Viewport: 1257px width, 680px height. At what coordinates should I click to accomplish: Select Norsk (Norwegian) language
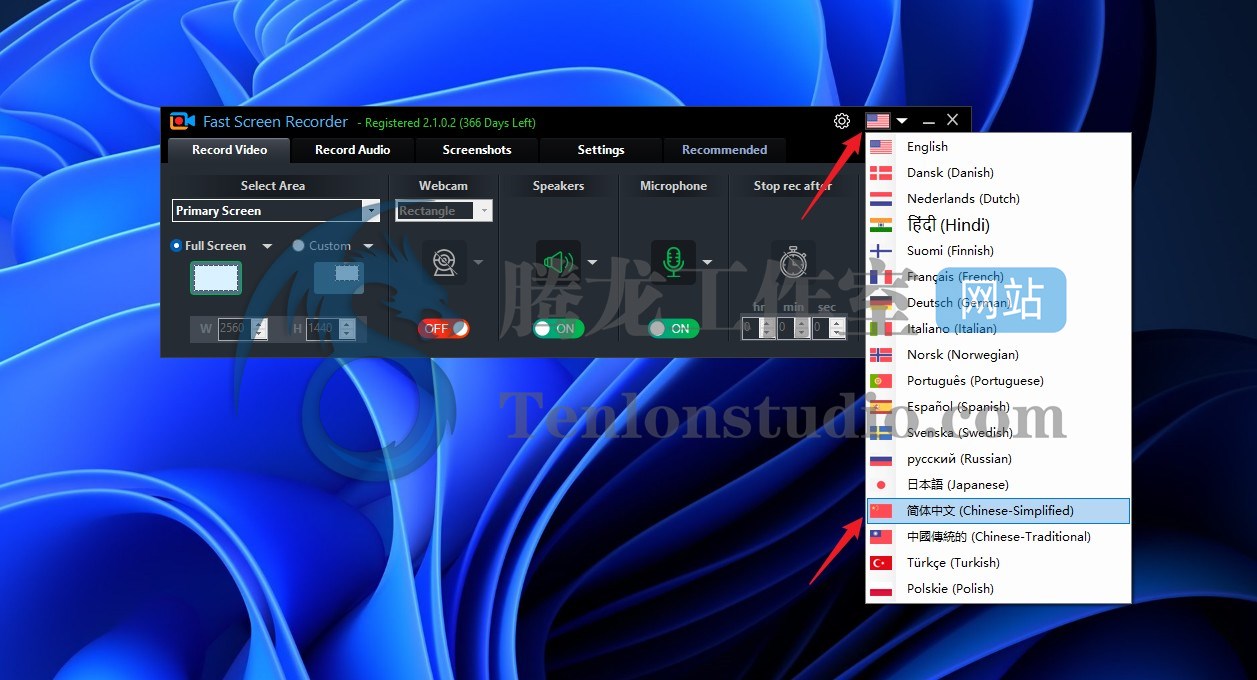tap(998, 355)
